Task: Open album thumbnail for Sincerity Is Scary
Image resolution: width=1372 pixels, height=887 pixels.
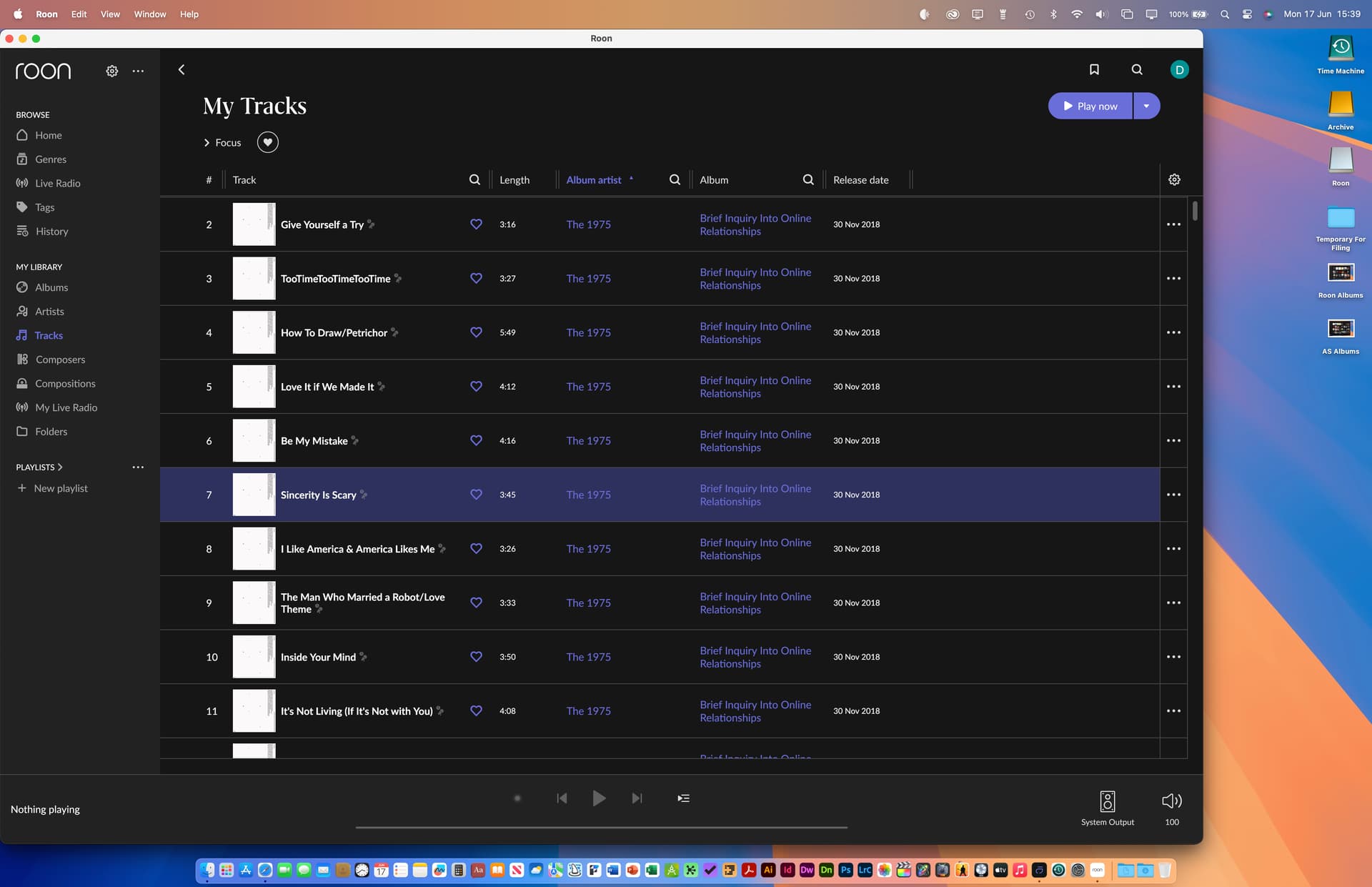Action: 254,495
